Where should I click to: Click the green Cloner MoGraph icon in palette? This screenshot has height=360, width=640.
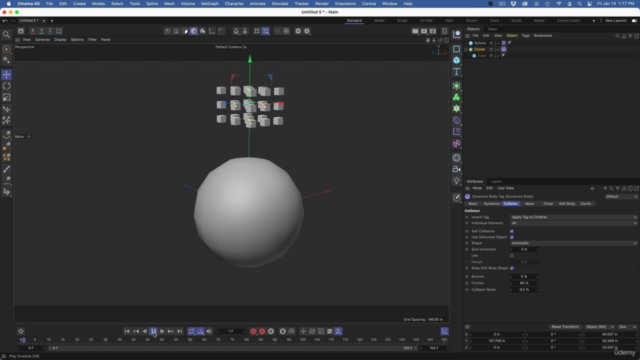456,97
